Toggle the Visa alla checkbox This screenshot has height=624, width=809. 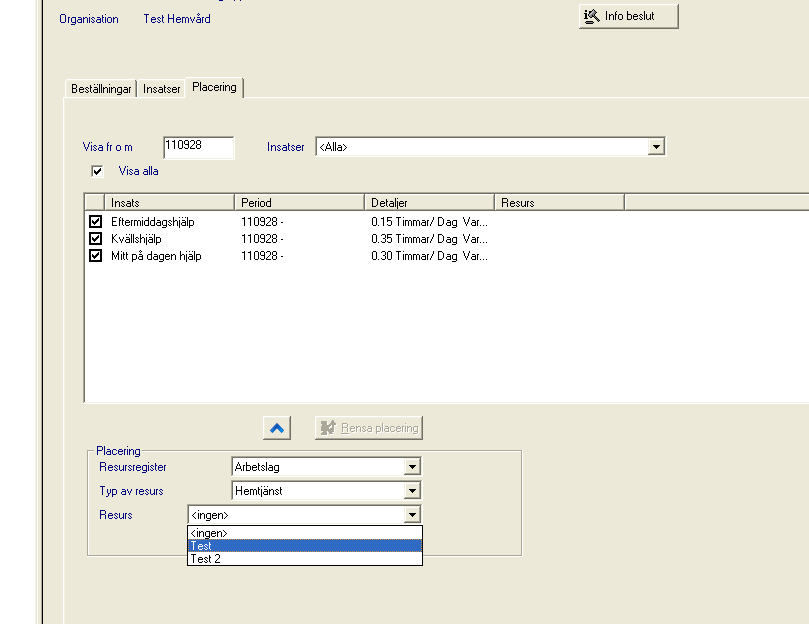pos(97,171)
